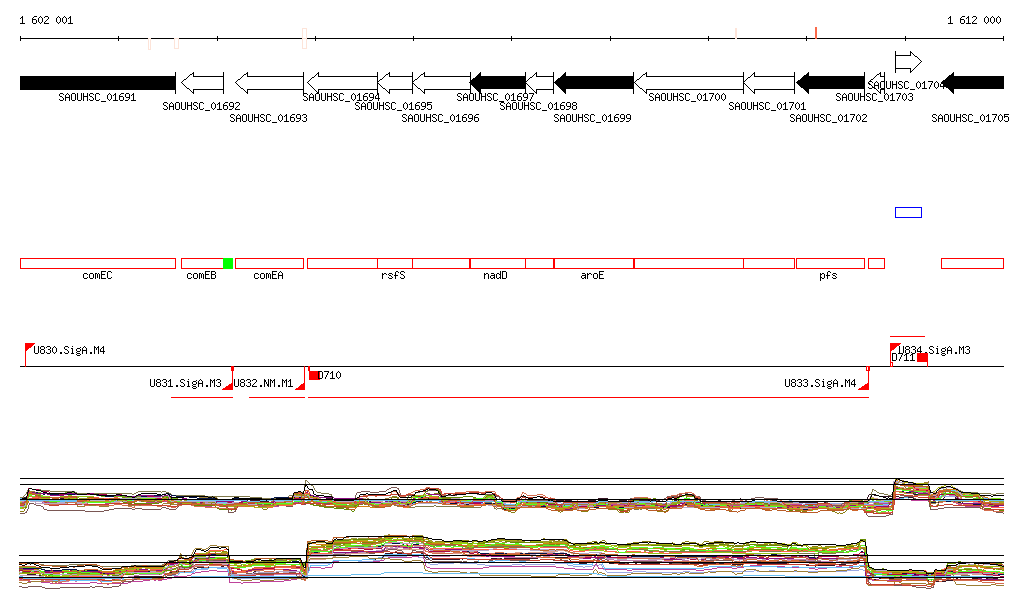Viewport: 1024px width, 611px height.
Task: Click the 1 602 001 start coordinate label
Action: pos(46,20)
